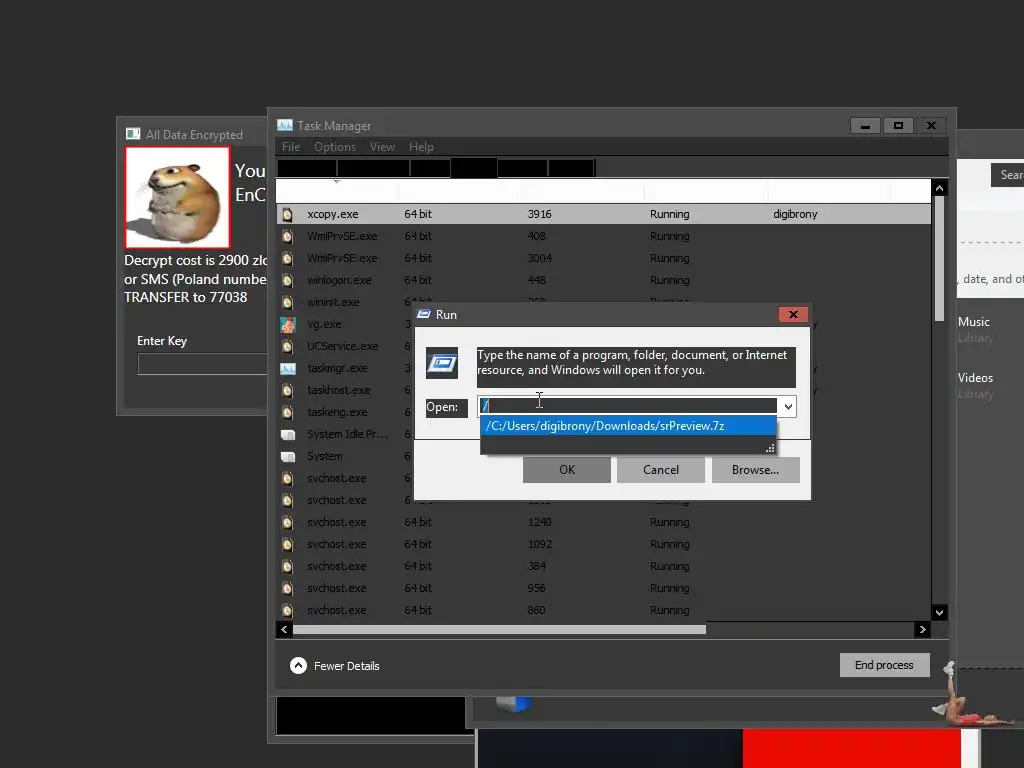1024x768 pixels.
Task: Click the horizontal scrollbar thumb
Action: coord(500,630)
